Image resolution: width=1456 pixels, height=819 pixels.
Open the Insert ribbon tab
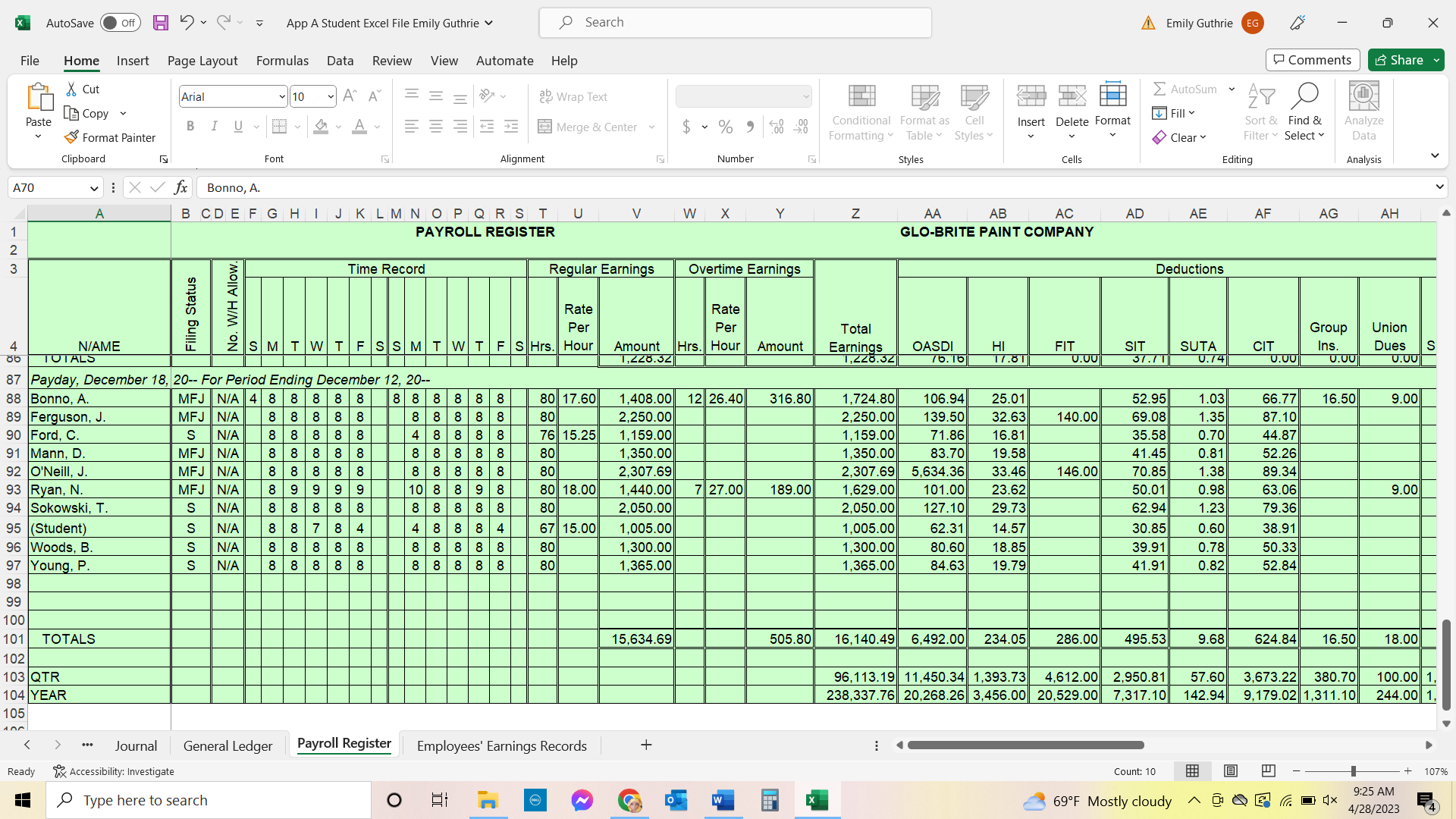click(133, 61)
